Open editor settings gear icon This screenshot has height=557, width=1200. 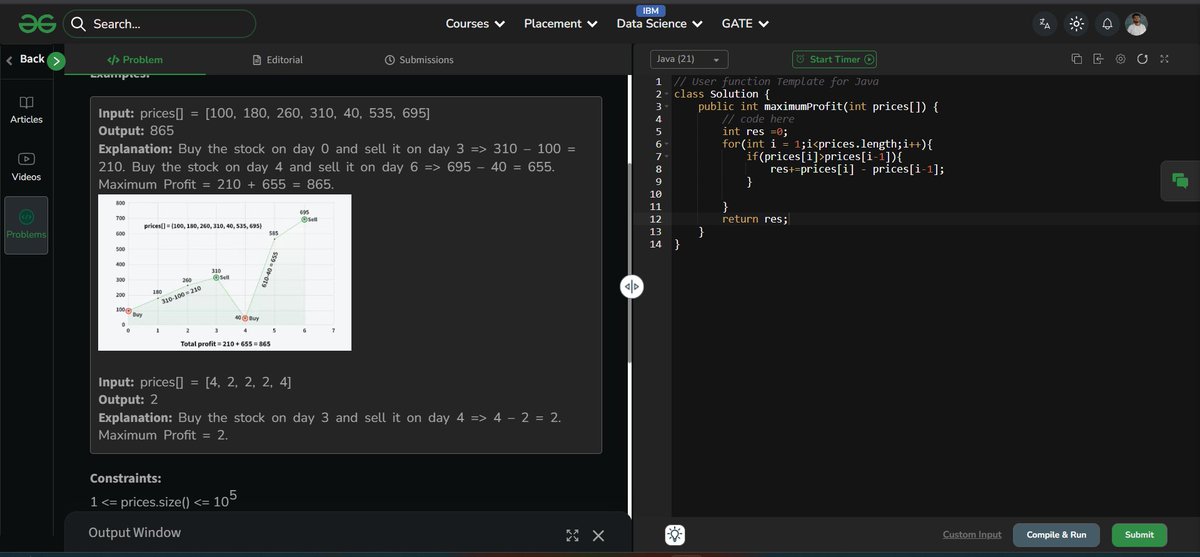(x=1120, y=59)
